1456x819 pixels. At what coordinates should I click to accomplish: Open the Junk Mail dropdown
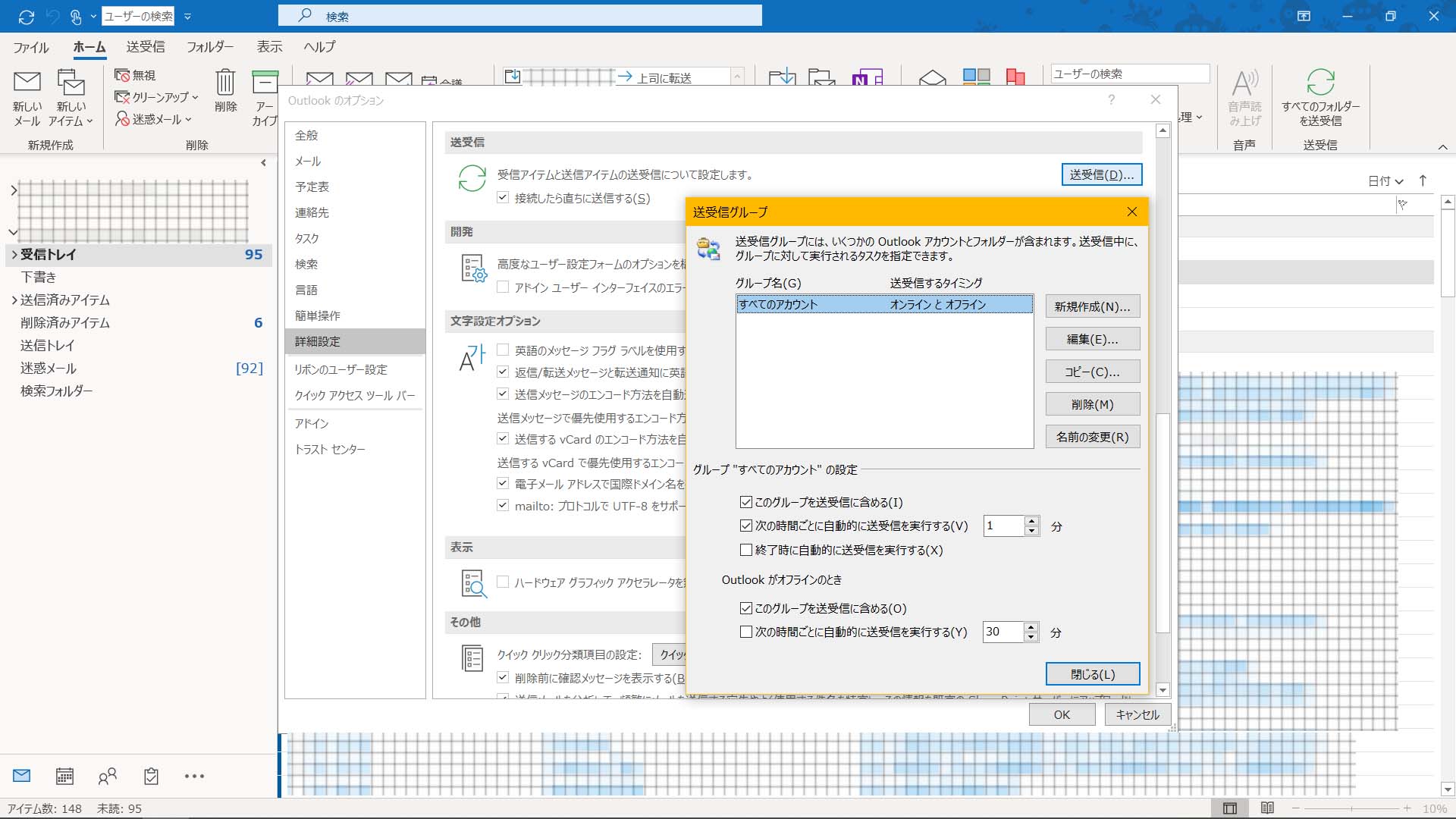point(154,119)
